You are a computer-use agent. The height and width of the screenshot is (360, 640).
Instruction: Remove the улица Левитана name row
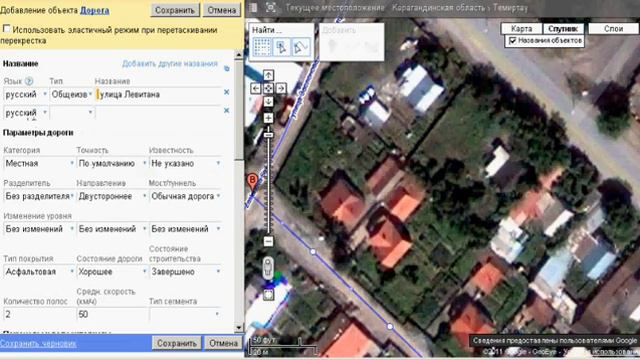pos(227,93)
